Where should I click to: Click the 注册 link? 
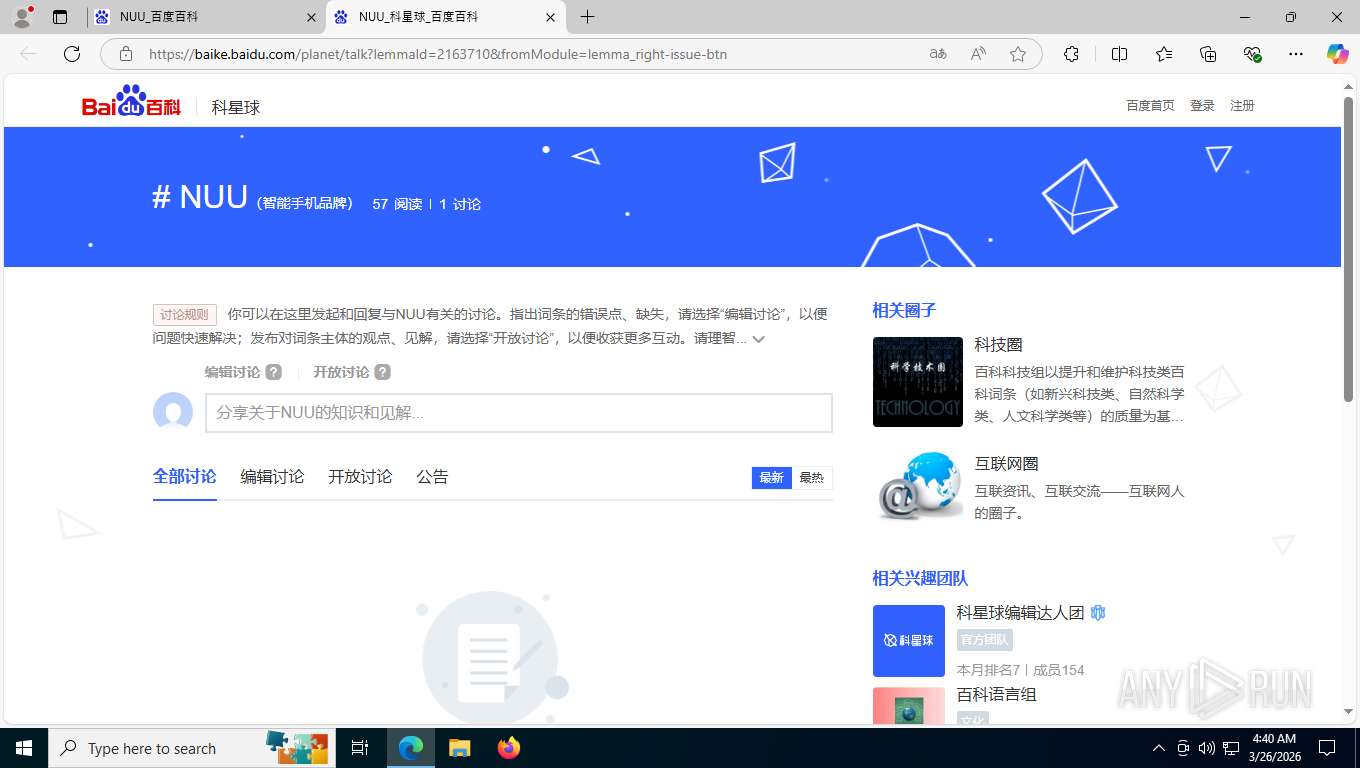(1242, 106)
